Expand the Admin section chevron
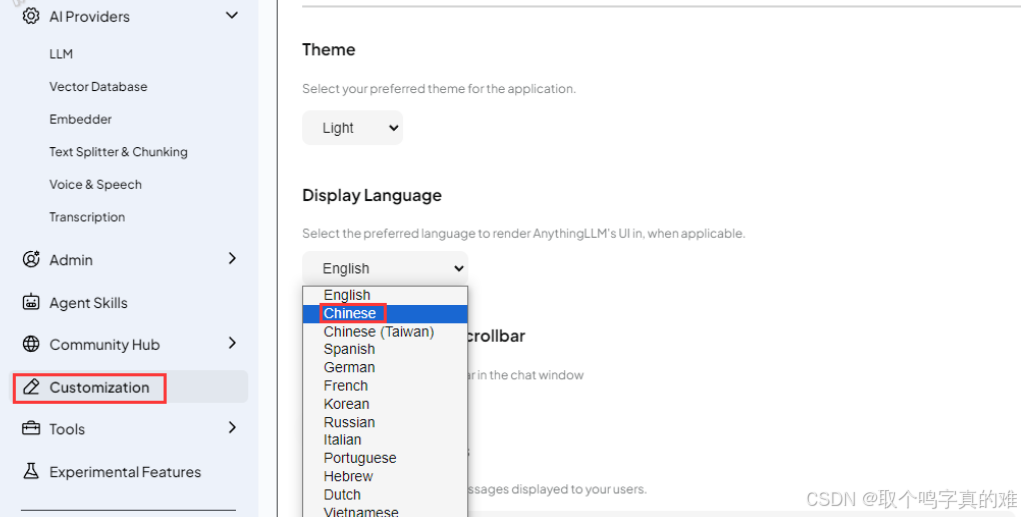 coord(232,258)
